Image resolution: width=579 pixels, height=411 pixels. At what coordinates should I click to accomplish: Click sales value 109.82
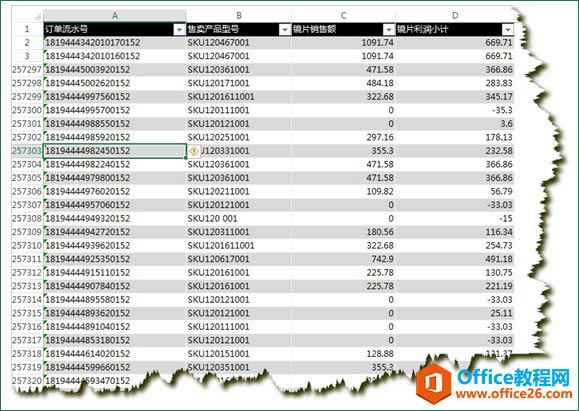coord(343,192)
